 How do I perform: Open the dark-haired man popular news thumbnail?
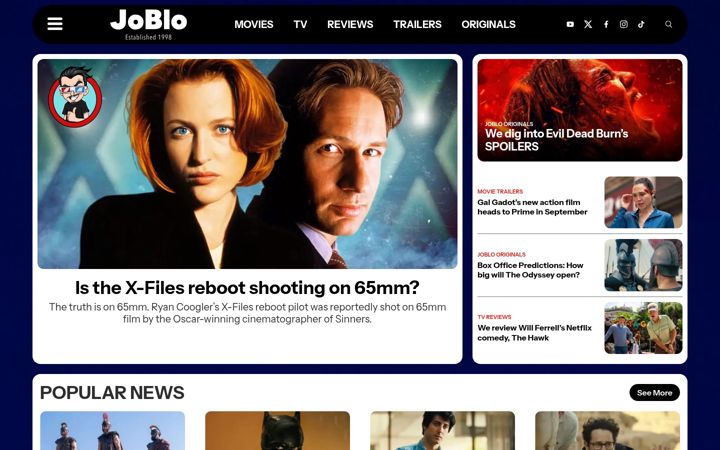point(443,431)
